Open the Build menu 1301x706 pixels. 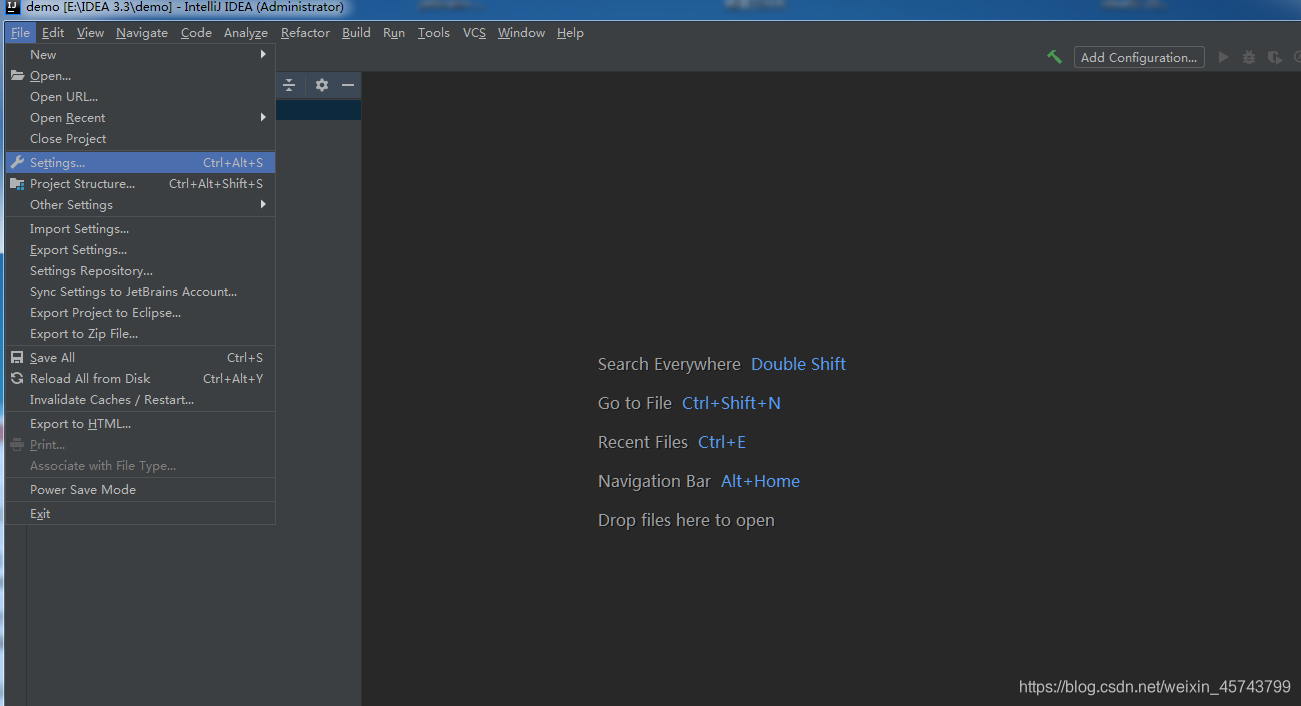356,33
